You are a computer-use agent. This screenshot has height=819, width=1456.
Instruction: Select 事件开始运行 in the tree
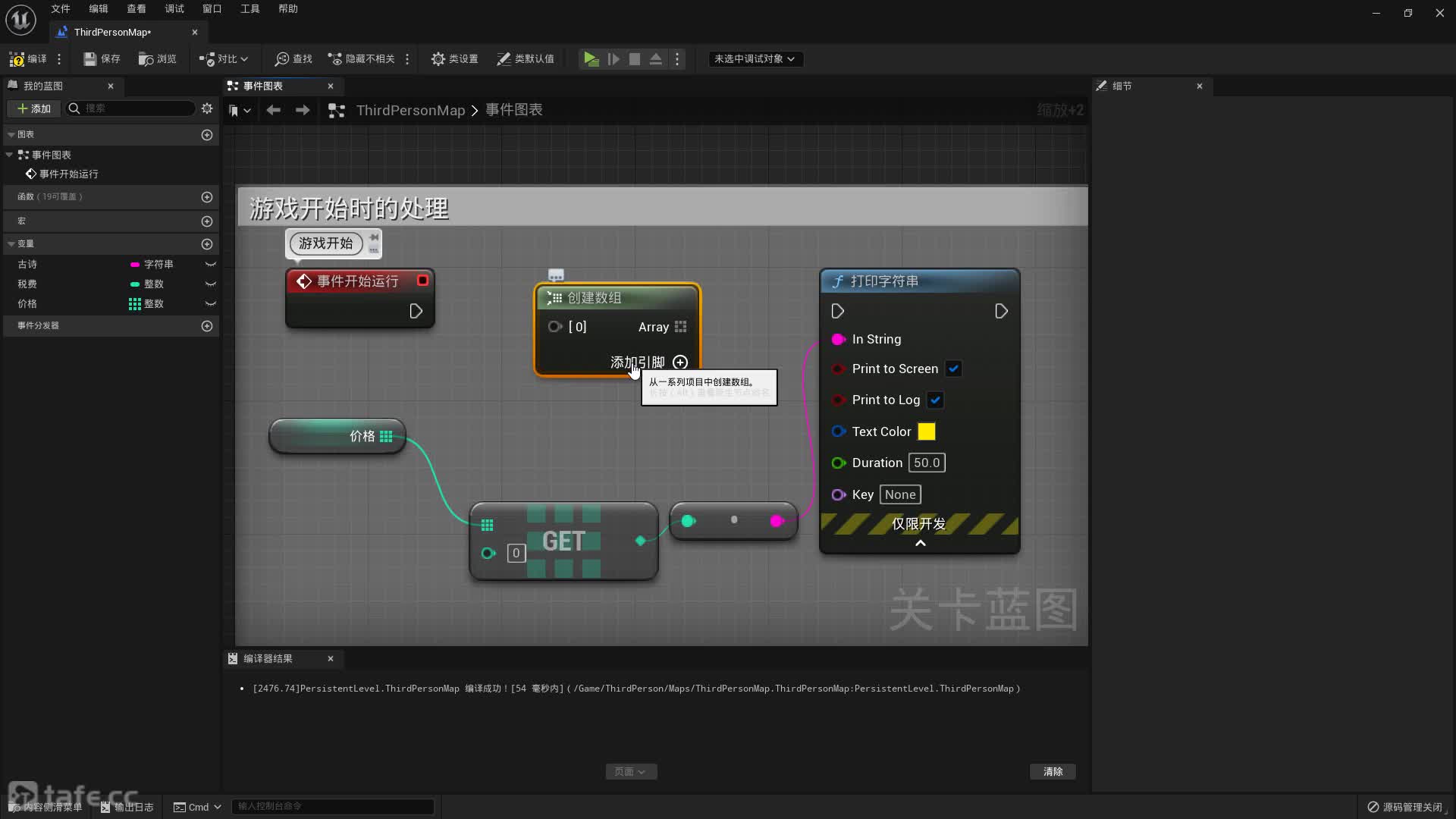point(68,174)
